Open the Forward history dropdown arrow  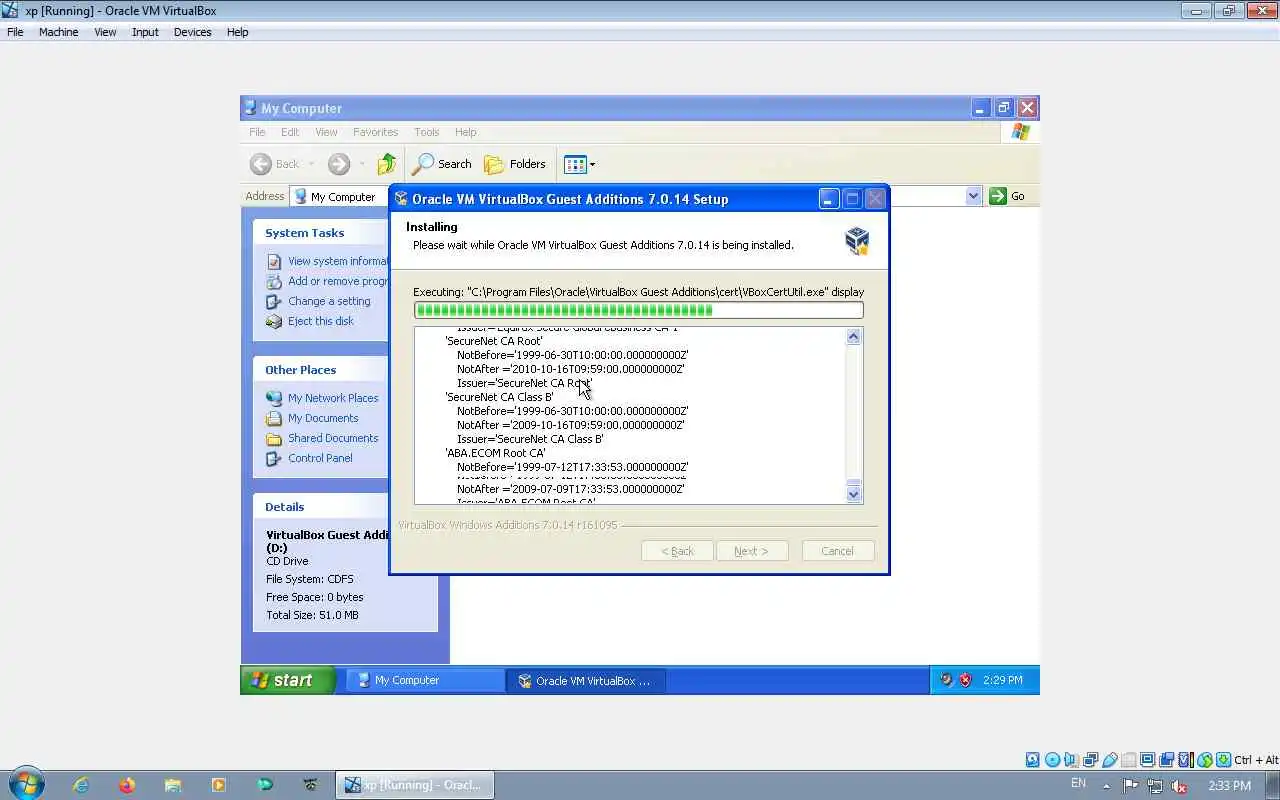point(362,164)
